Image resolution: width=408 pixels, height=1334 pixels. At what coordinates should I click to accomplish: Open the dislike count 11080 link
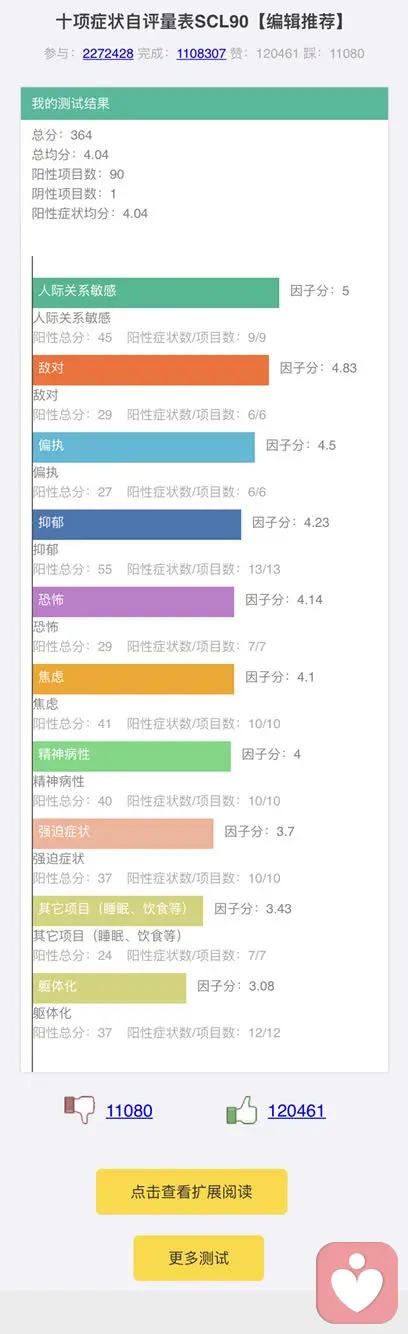pyautogui.click(x=129, y=1111)
